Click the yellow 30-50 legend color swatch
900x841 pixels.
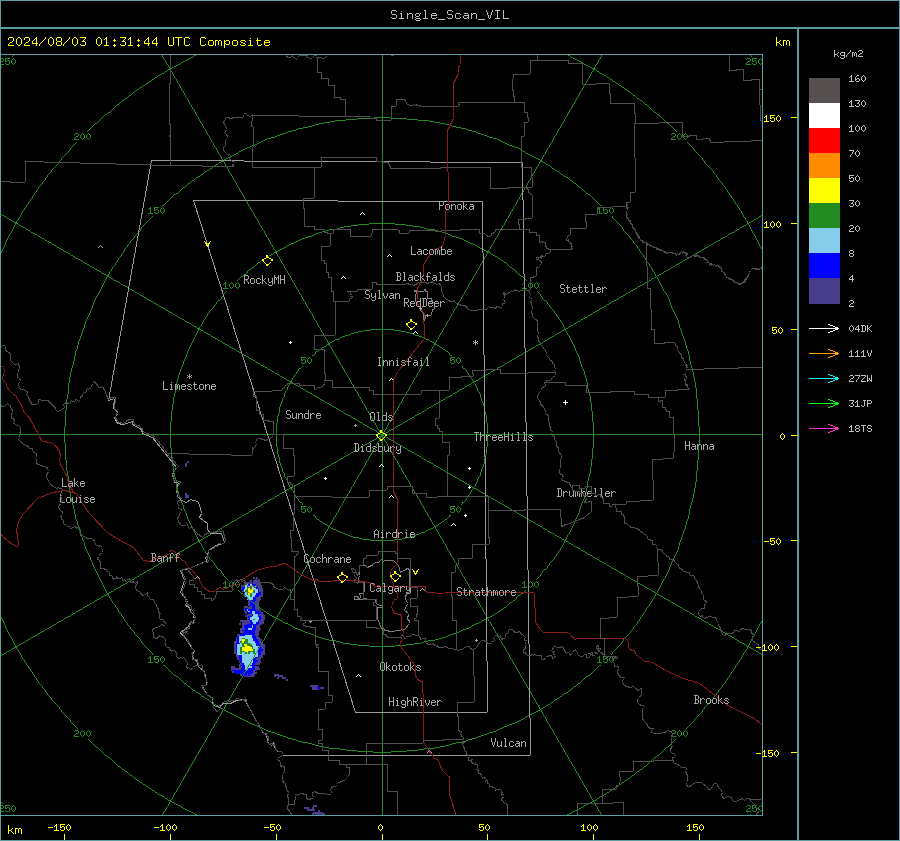pyautogui.click(x=824, y=191)
